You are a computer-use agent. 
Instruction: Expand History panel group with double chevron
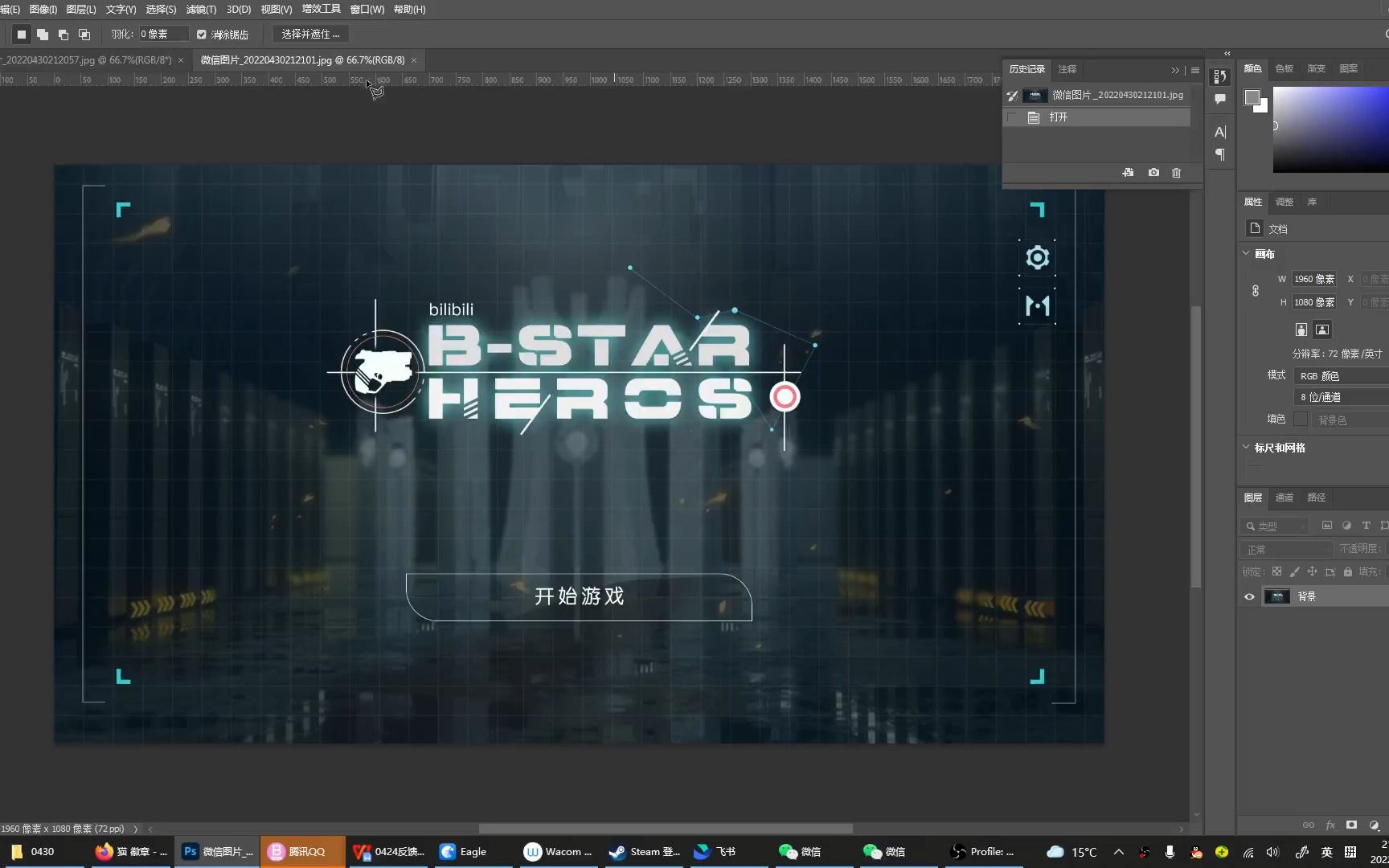(1175, 71)
